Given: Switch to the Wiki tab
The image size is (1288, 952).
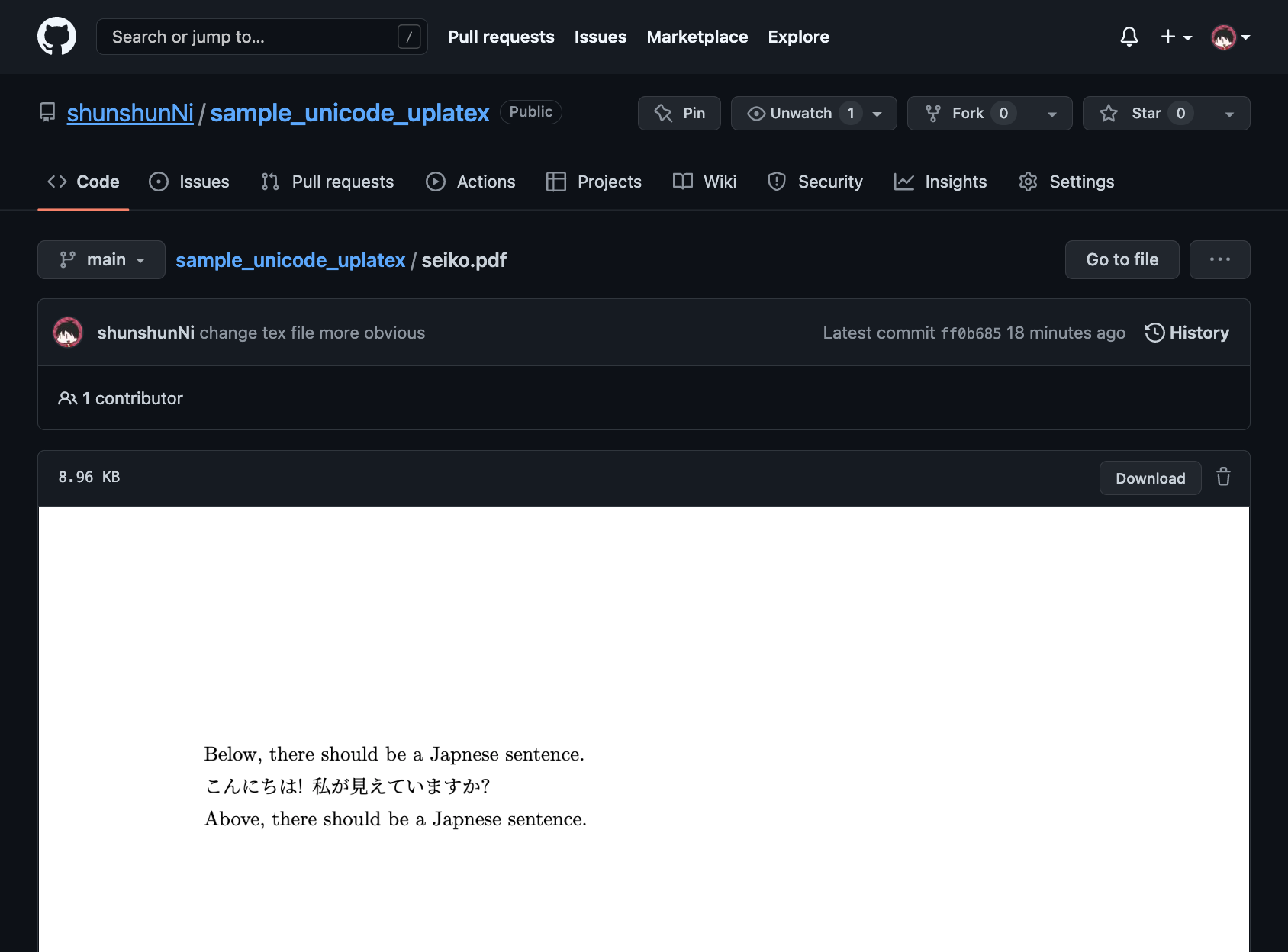Looking at the screenshot, I should (x=705, y=182).
